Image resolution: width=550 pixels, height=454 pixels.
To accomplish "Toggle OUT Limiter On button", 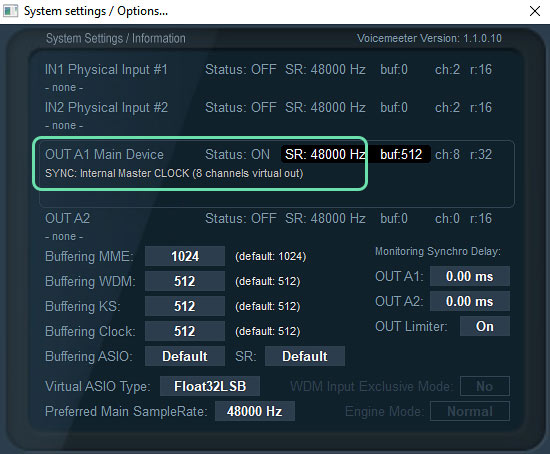I will click(485, 326).
